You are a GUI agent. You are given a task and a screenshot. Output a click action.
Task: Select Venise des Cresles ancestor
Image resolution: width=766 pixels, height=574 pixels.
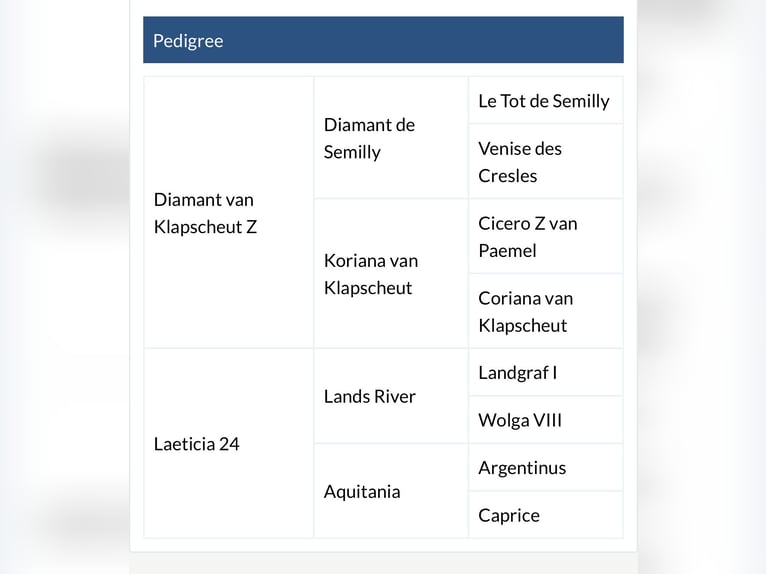(520, 162)
